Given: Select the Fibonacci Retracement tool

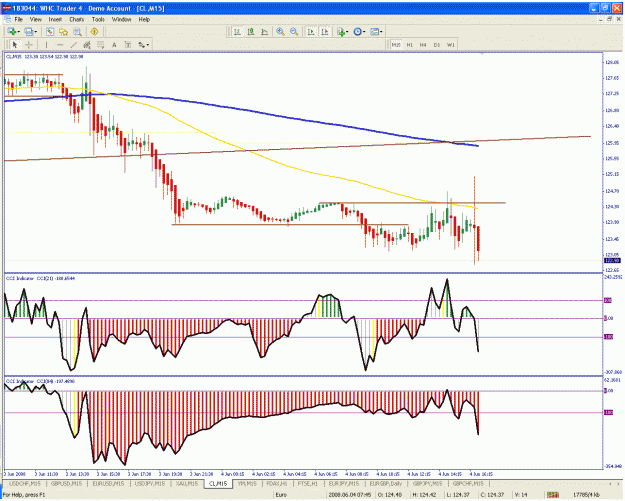Looking at the screenshot, I should pos(100,45).
